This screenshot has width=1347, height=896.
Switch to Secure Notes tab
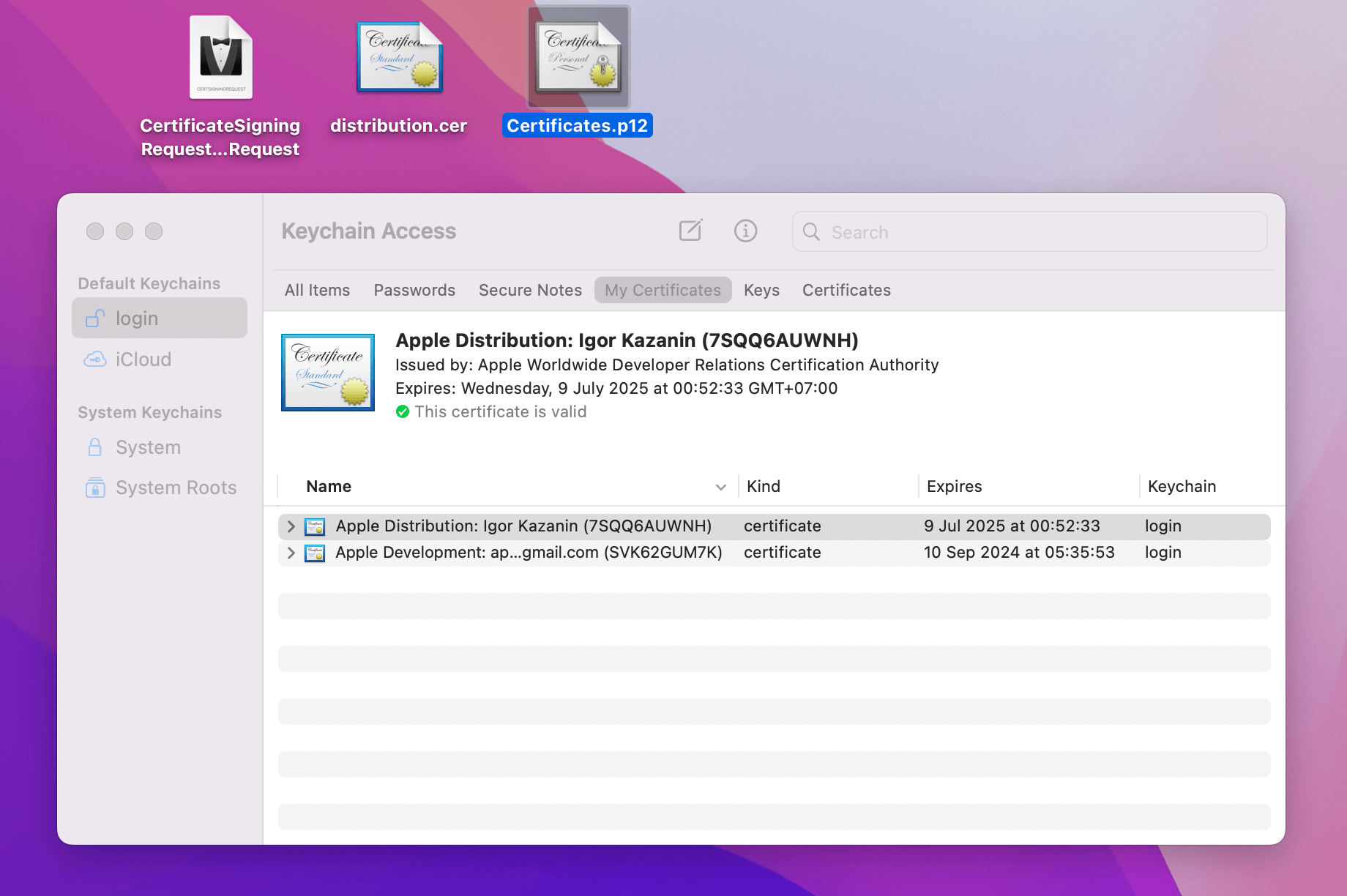[x=530, y=290]
